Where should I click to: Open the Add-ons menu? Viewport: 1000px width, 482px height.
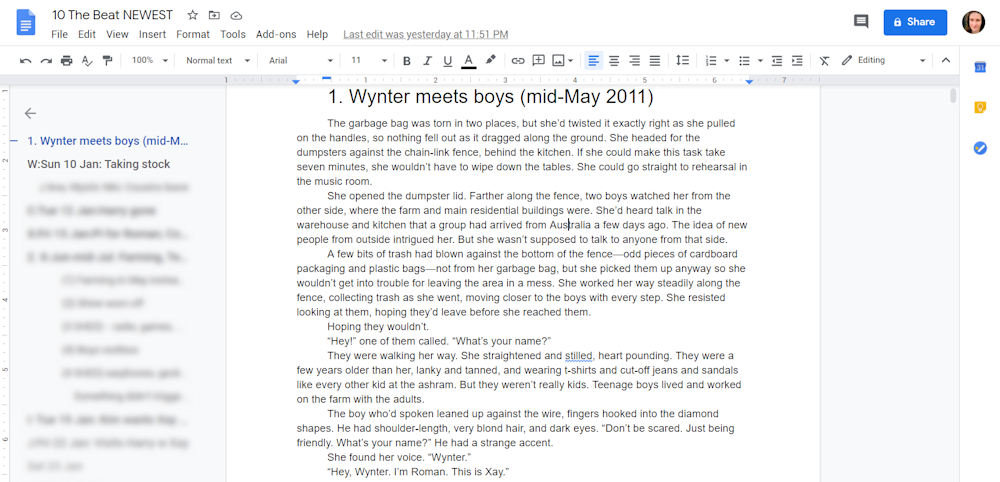point(276,34)
